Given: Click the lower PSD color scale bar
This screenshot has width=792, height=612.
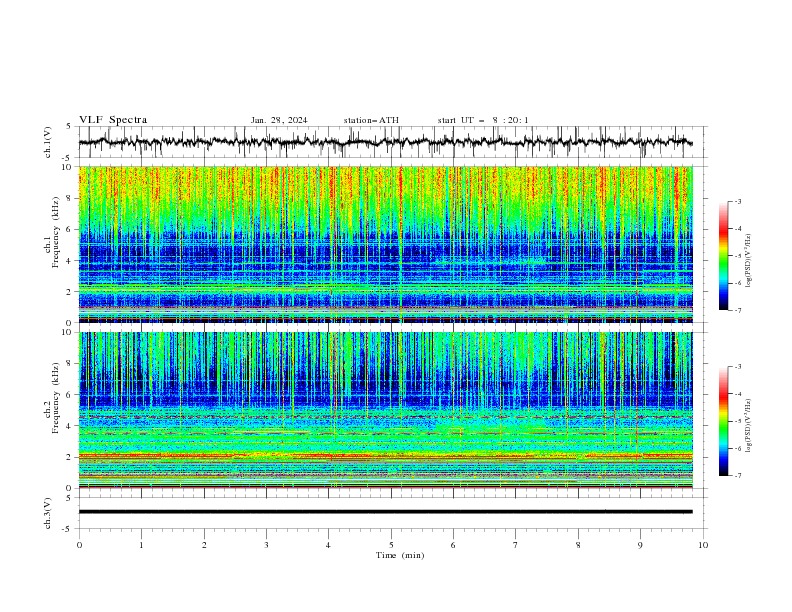Looking at the screenshot, I should 723,421.
